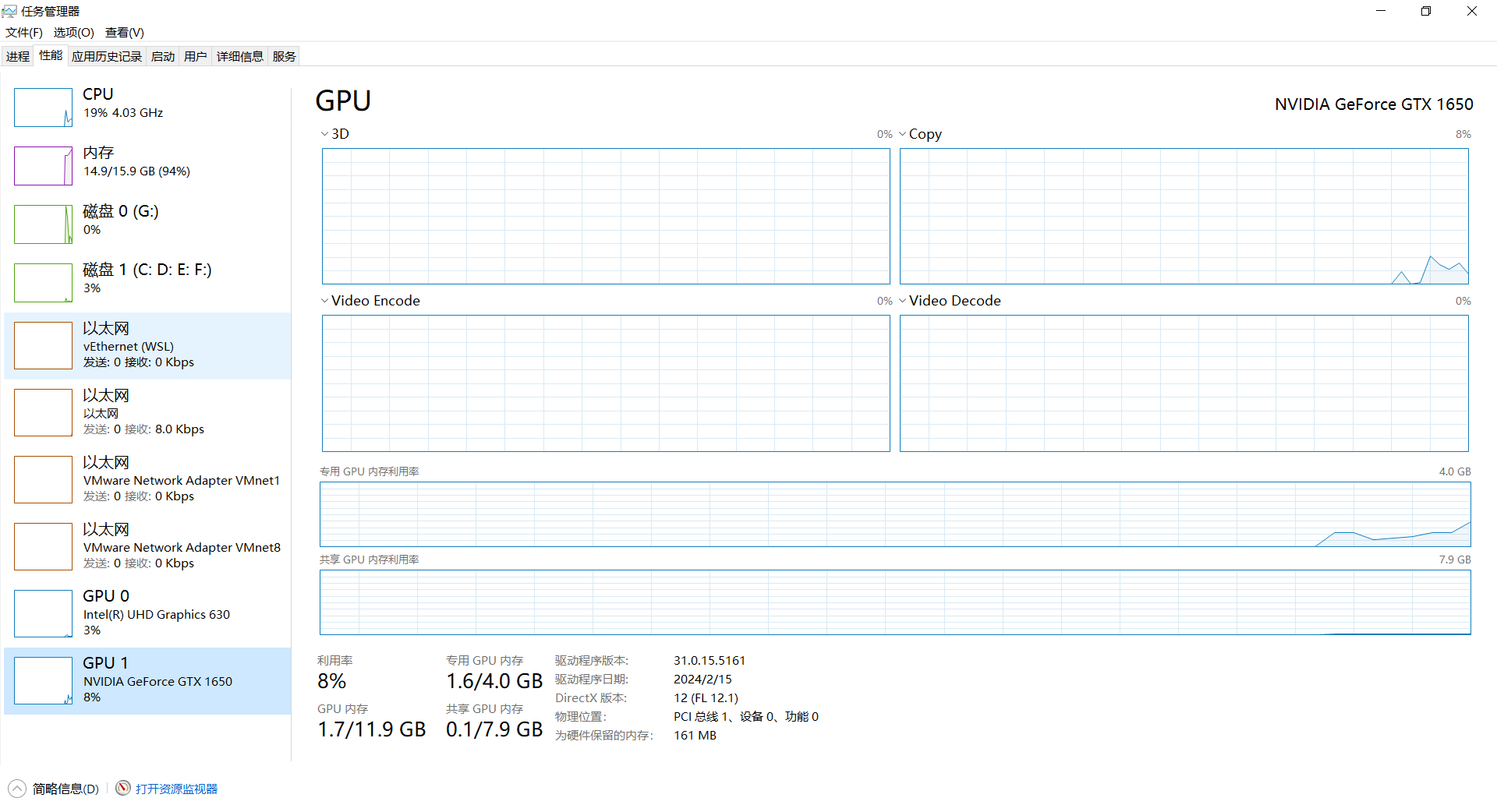Minimize the Task Manager window
This screenshot has height=812, width=1497.
tap(1381, 11)
